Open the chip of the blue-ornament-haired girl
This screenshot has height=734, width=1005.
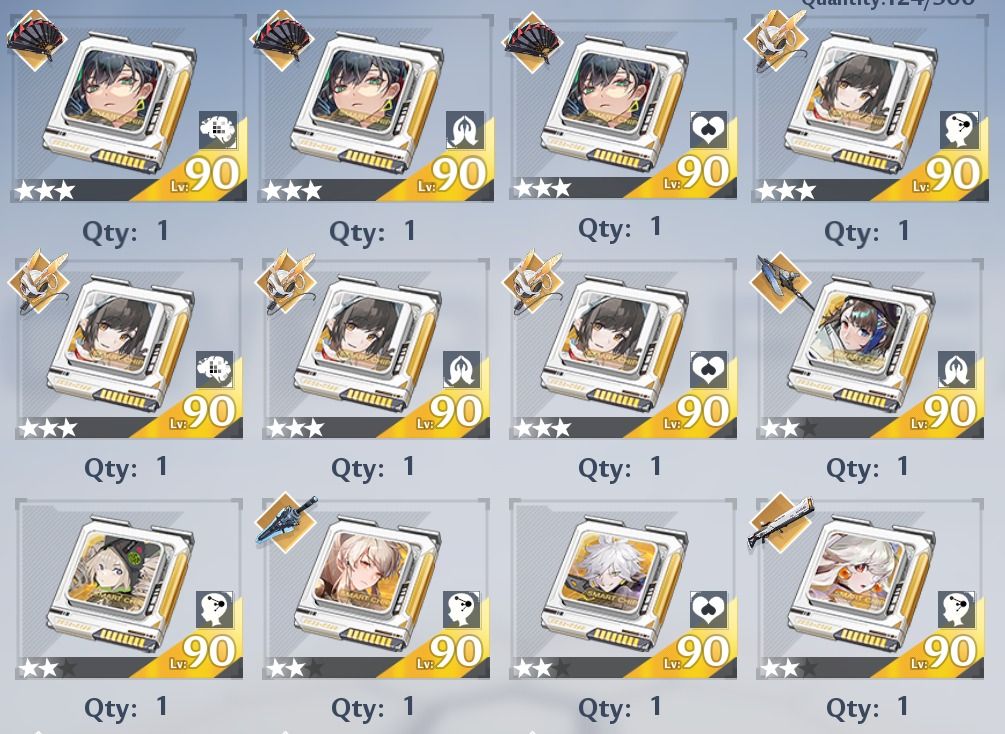(x=870, y=348)
